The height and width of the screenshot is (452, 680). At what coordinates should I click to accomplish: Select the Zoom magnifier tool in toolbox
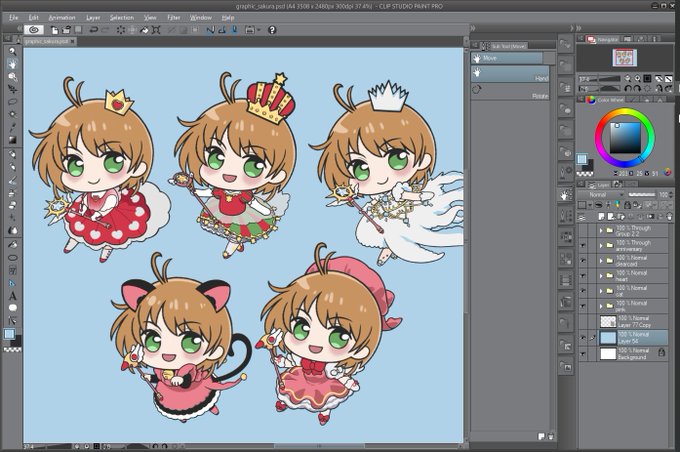pos(13,52)
